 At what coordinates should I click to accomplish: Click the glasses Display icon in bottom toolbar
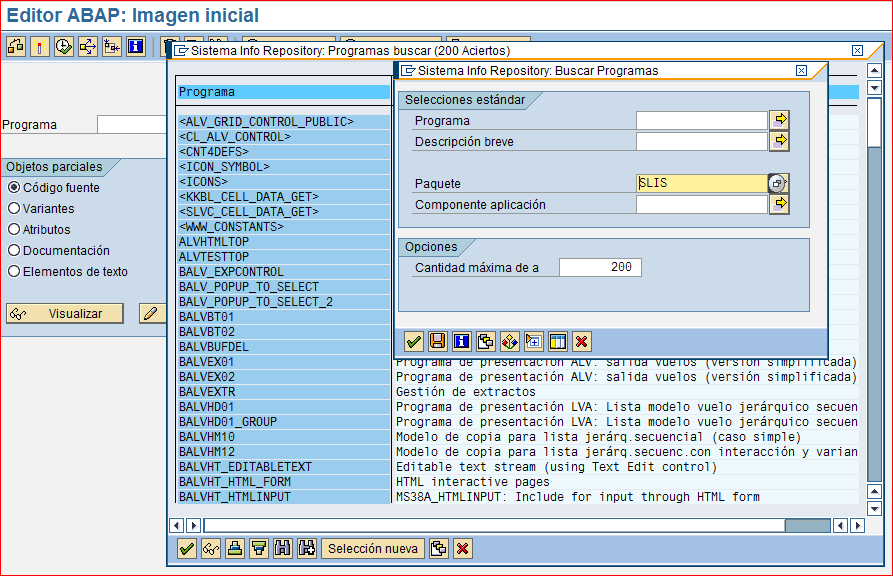pyautogui.click(x=211, y=548)
